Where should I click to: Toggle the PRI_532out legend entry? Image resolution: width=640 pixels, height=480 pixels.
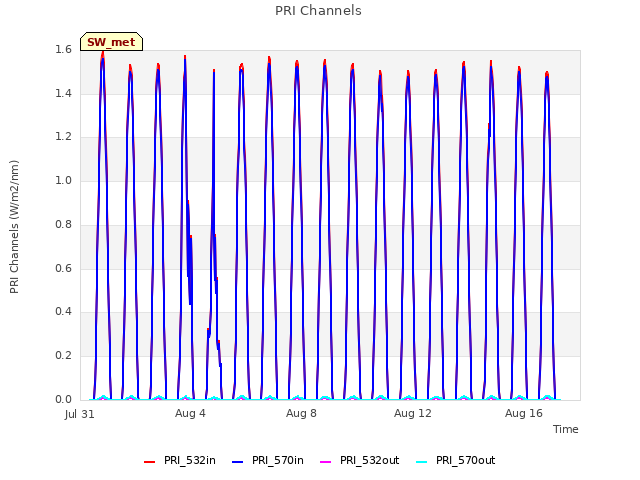[x=359, y=461]
